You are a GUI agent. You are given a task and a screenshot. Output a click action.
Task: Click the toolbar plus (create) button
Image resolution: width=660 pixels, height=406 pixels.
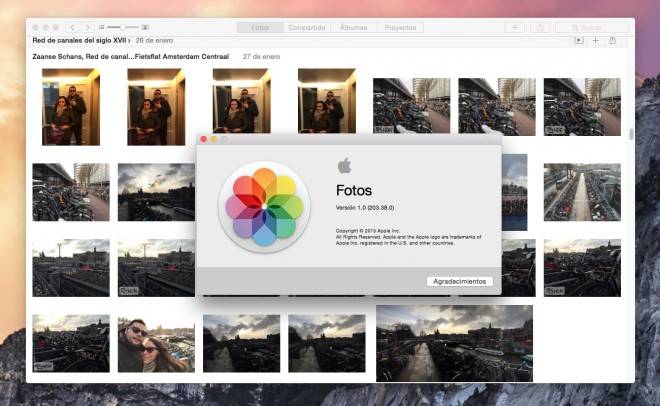(515, 27)
